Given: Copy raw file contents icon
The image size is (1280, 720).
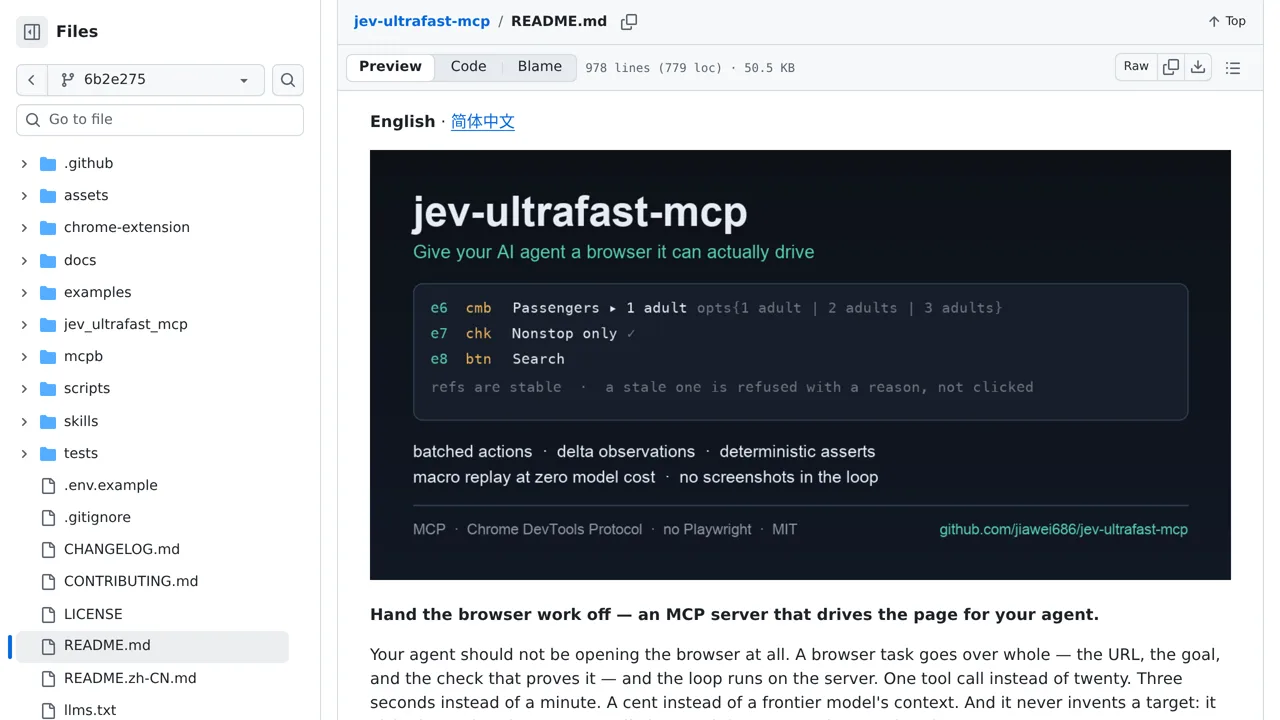Looking at the screenshot, I should (1171, 67).
